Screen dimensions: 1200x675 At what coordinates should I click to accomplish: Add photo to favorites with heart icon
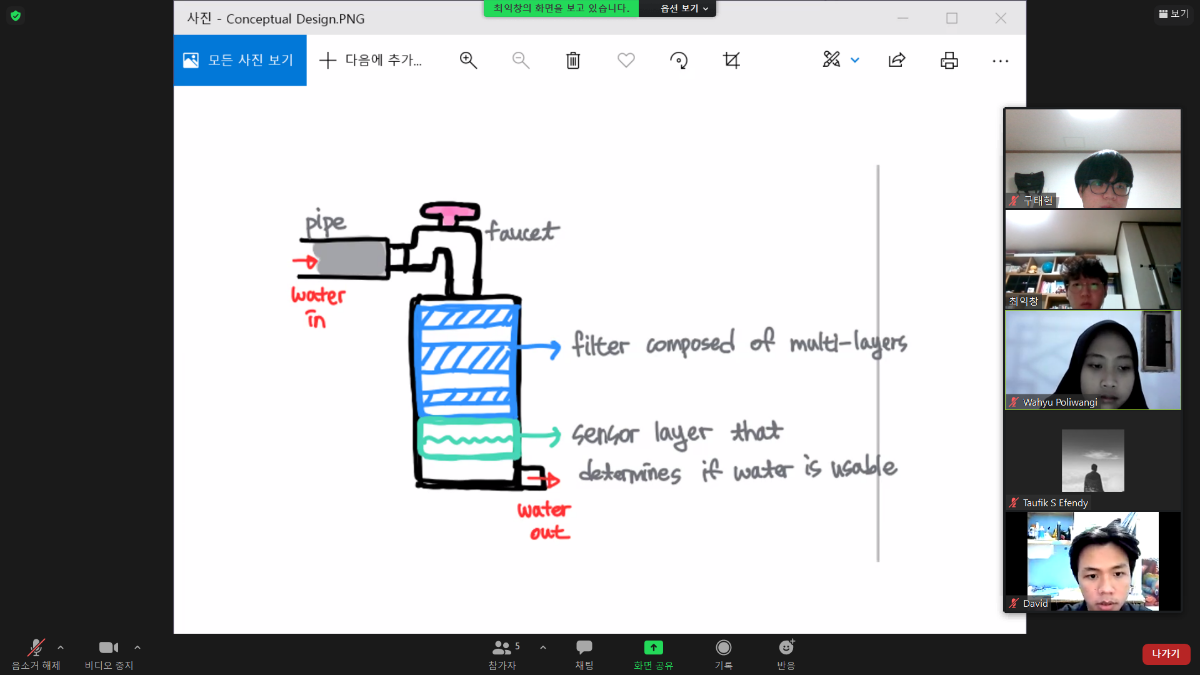(626, 60)
